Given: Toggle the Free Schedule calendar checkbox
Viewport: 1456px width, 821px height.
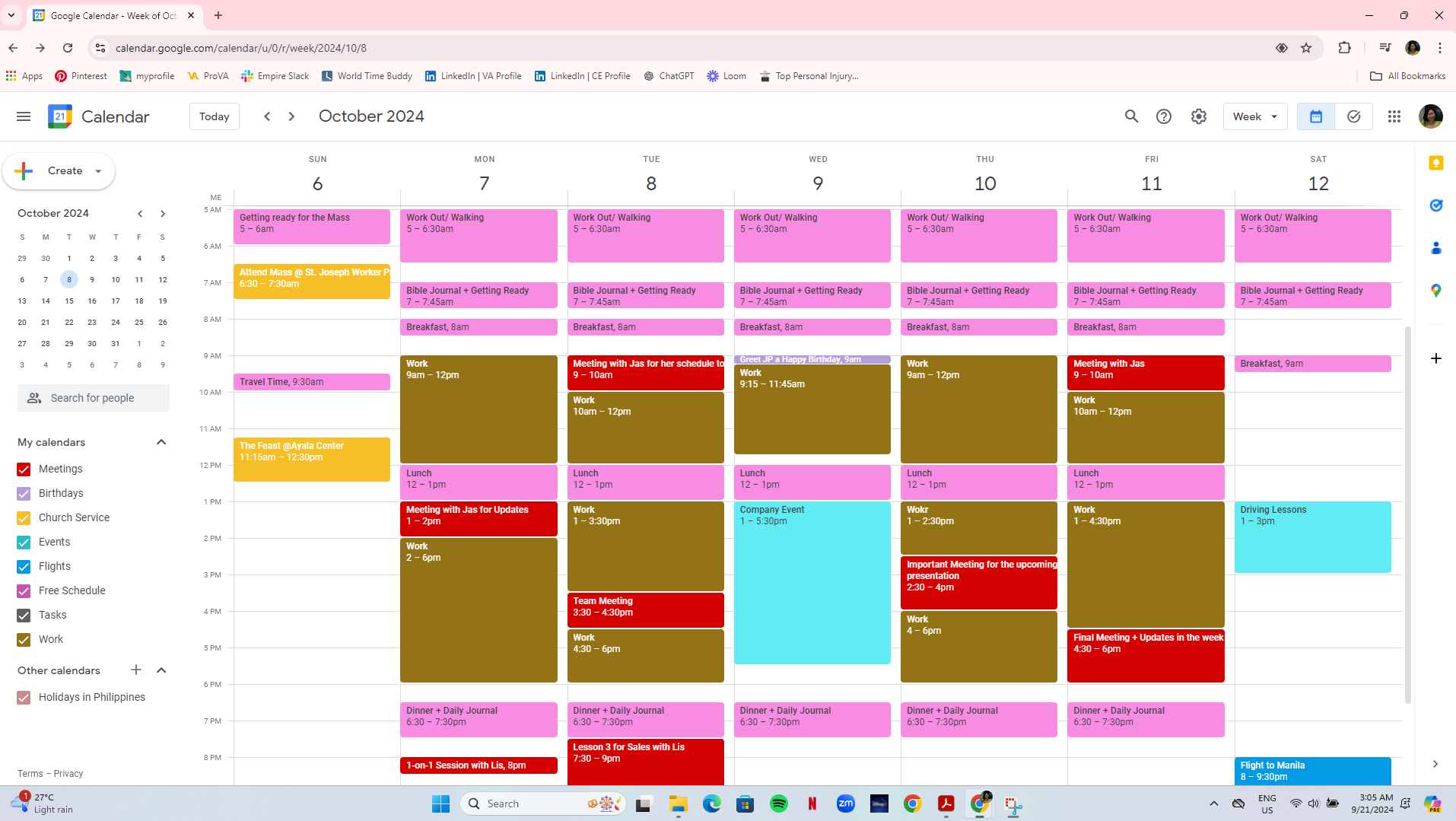Looking at the screenshot, I should coord(24,591).
